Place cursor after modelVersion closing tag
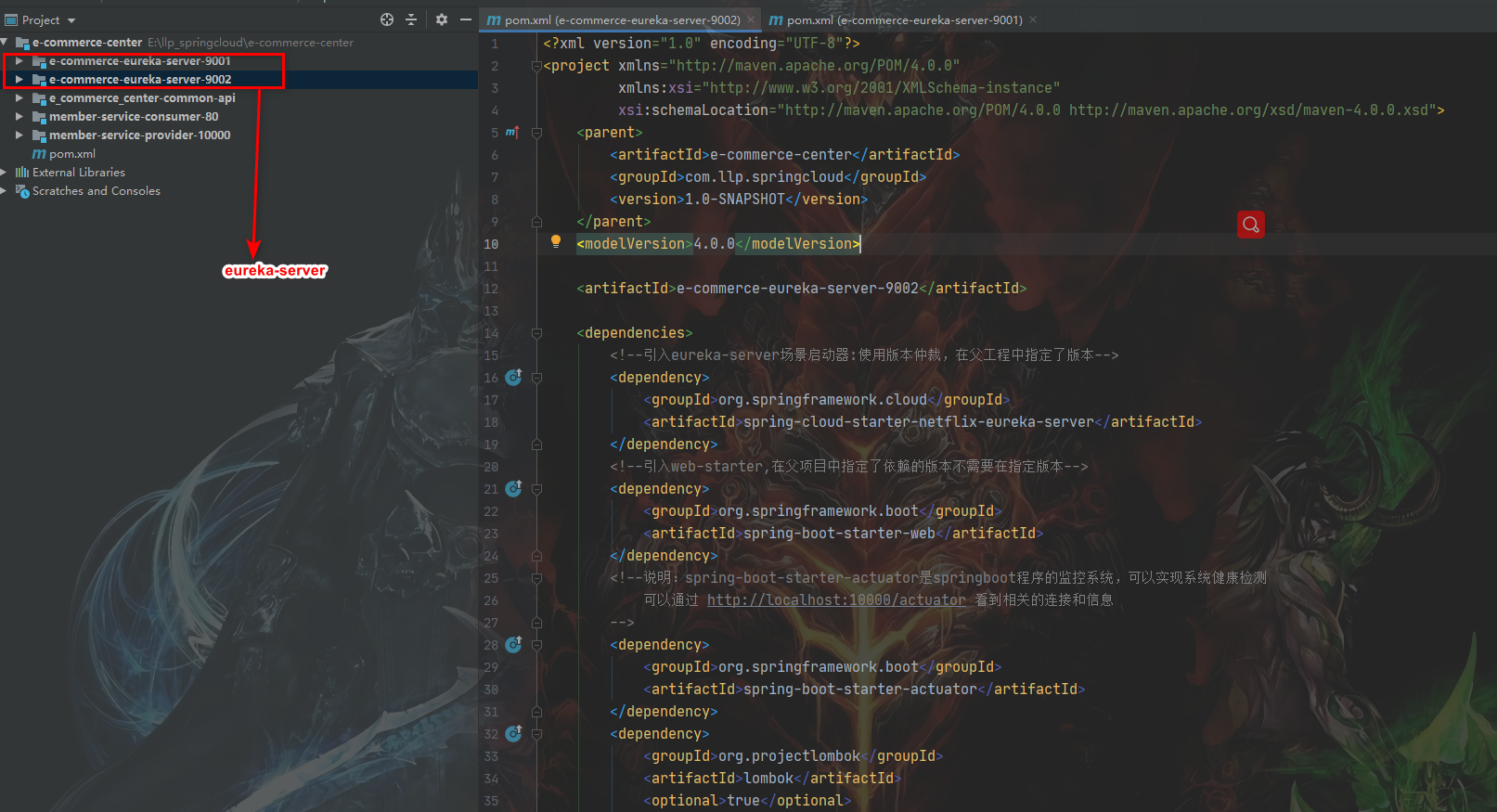 tap(860, 244)
